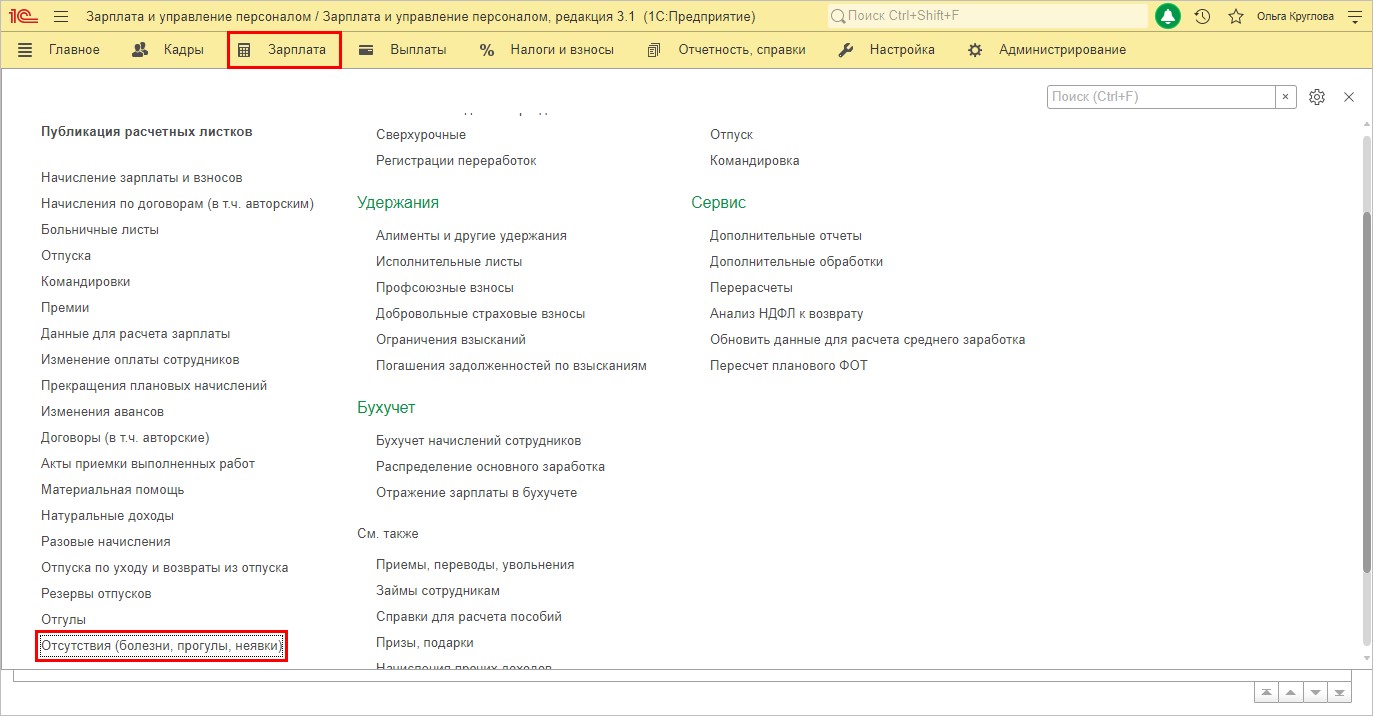Open the history clock icon
Viewport: 1373px width, 716px height.
pos(1203,17)
